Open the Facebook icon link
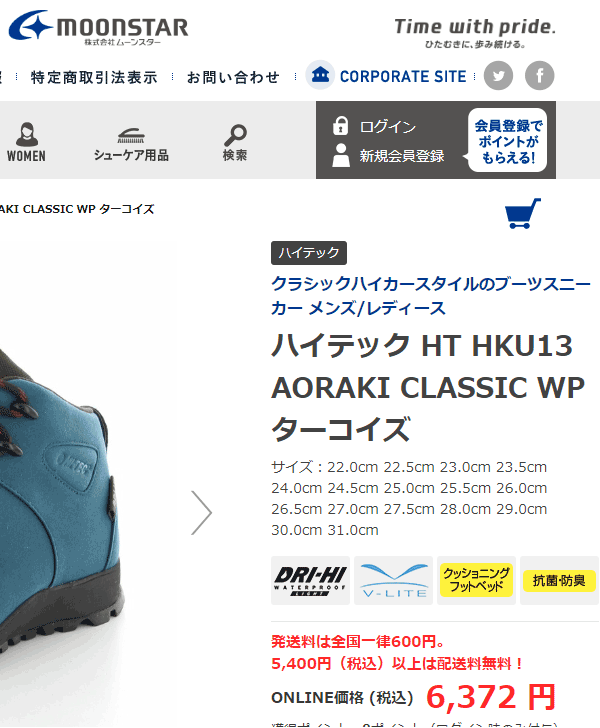The width and height of the screenshot is (600, 728). pos(539,75)
